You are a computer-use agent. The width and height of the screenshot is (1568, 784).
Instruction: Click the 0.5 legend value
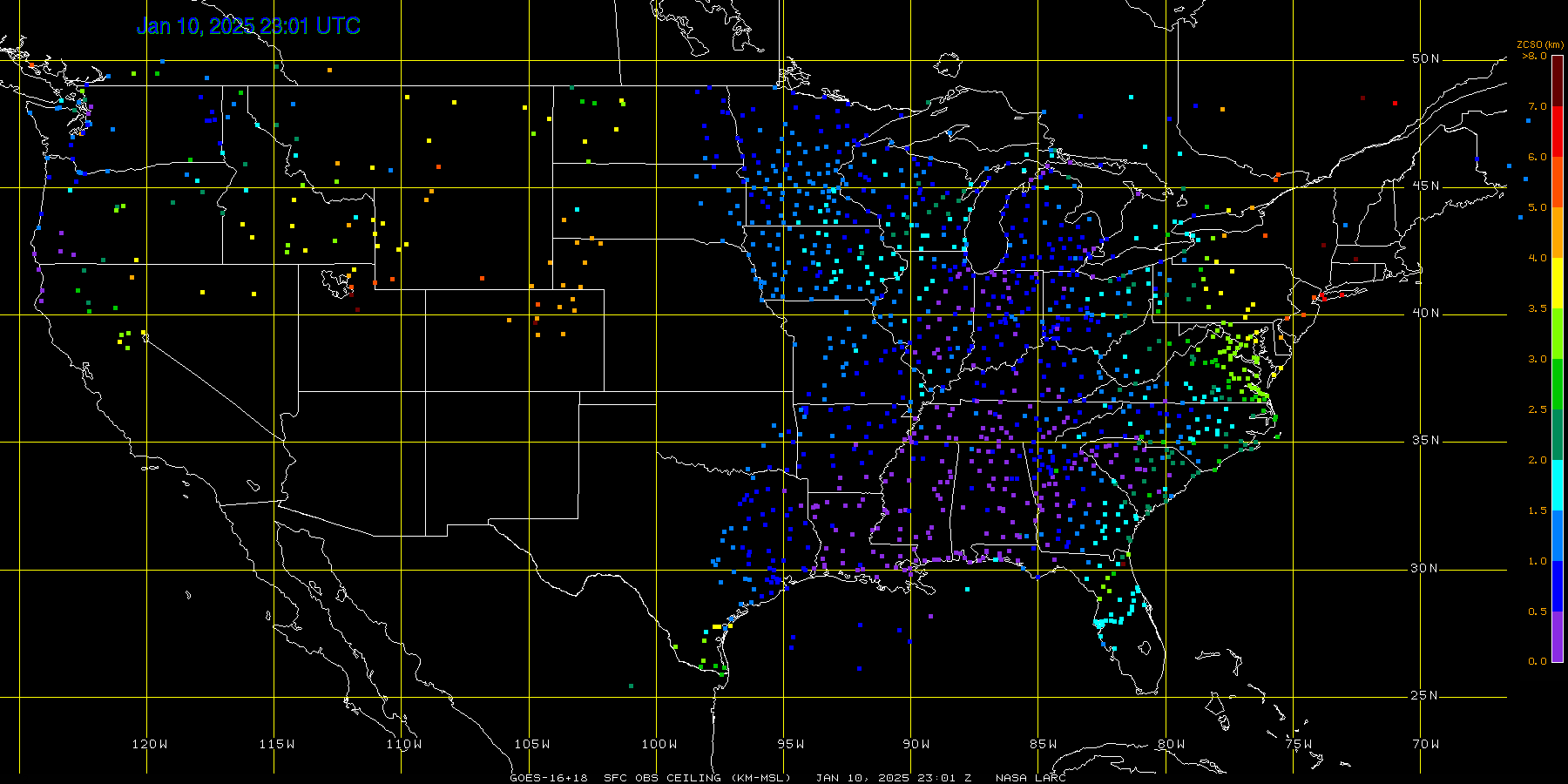1538,612
